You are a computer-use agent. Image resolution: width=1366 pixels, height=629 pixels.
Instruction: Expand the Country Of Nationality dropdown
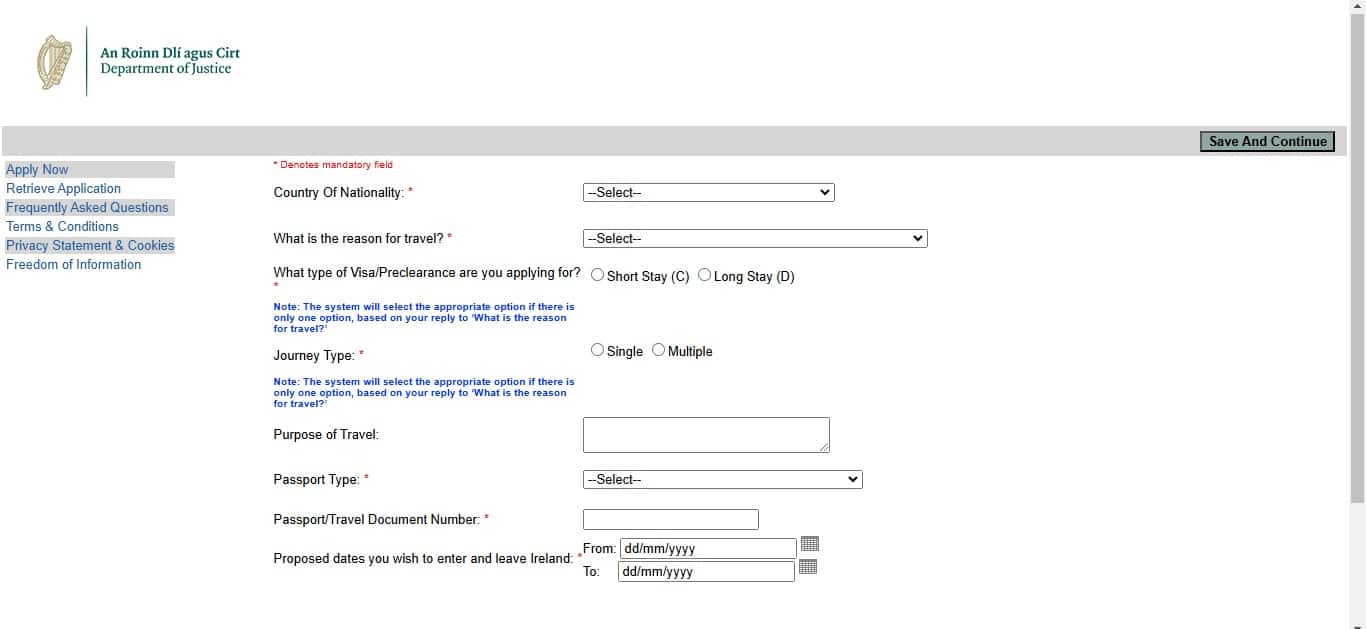click(709, 193)
